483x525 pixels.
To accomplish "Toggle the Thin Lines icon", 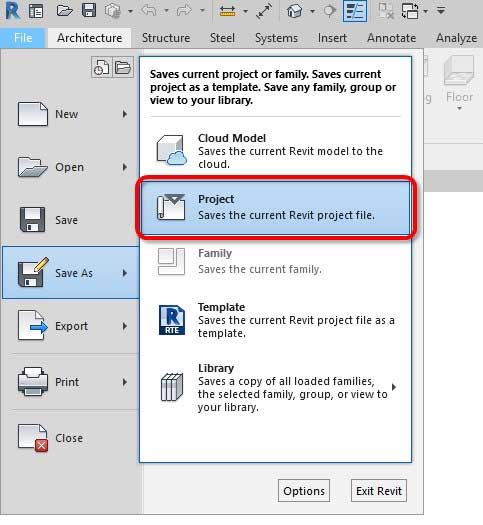I will click(355, 11).
